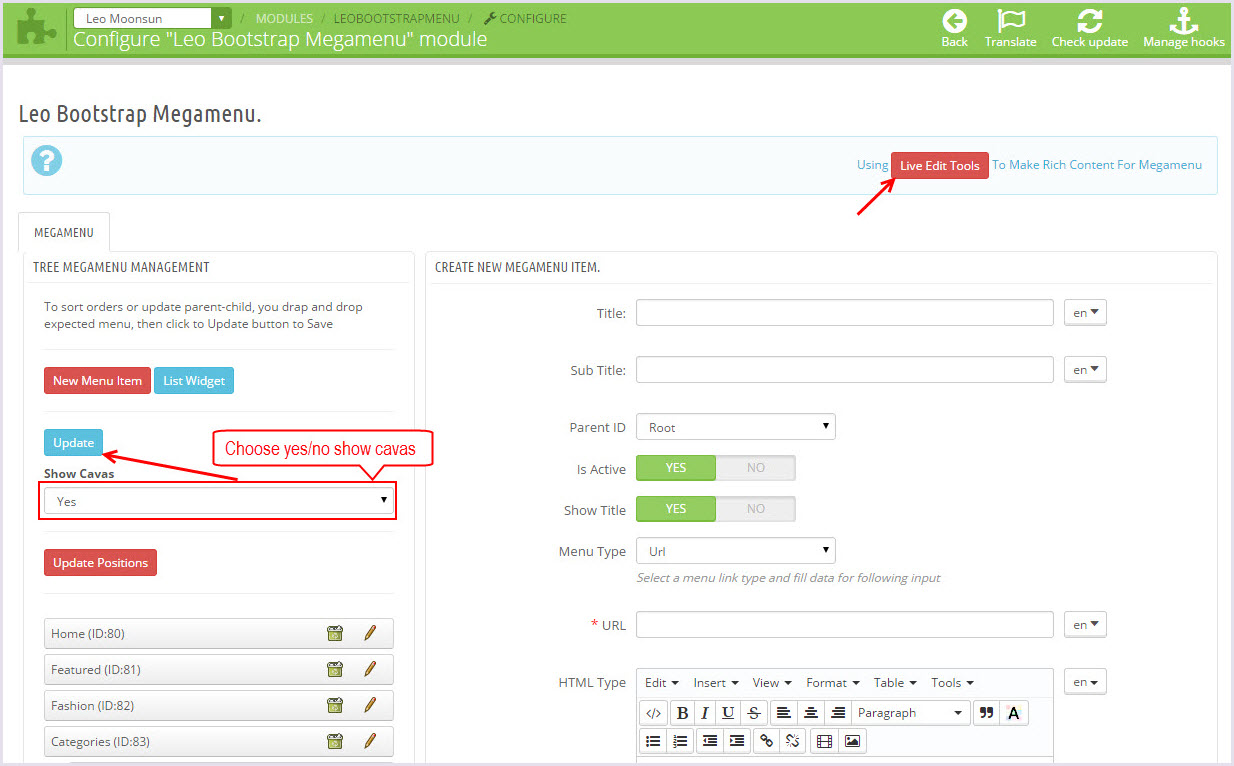1234x766 pixels.
Task: Toggle italic formatting in the HTML editor
Action: (705, 713)
